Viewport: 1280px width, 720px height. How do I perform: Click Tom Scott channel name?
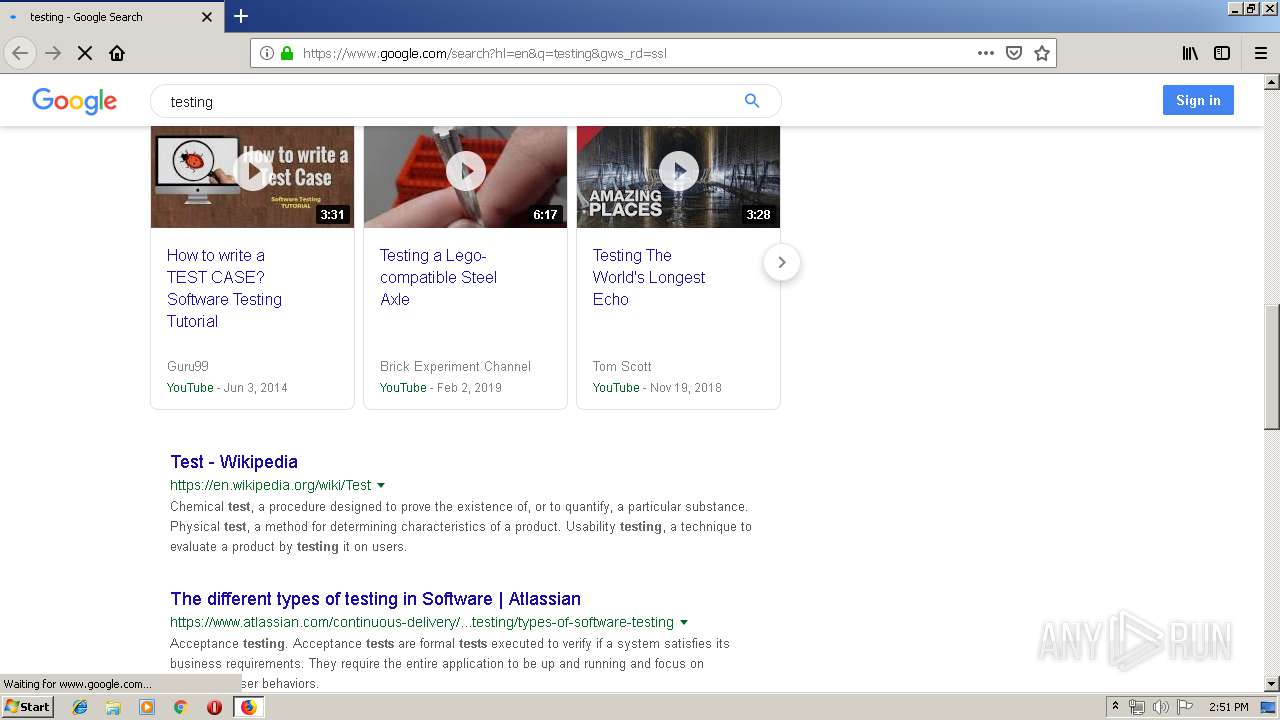[622, 367]
